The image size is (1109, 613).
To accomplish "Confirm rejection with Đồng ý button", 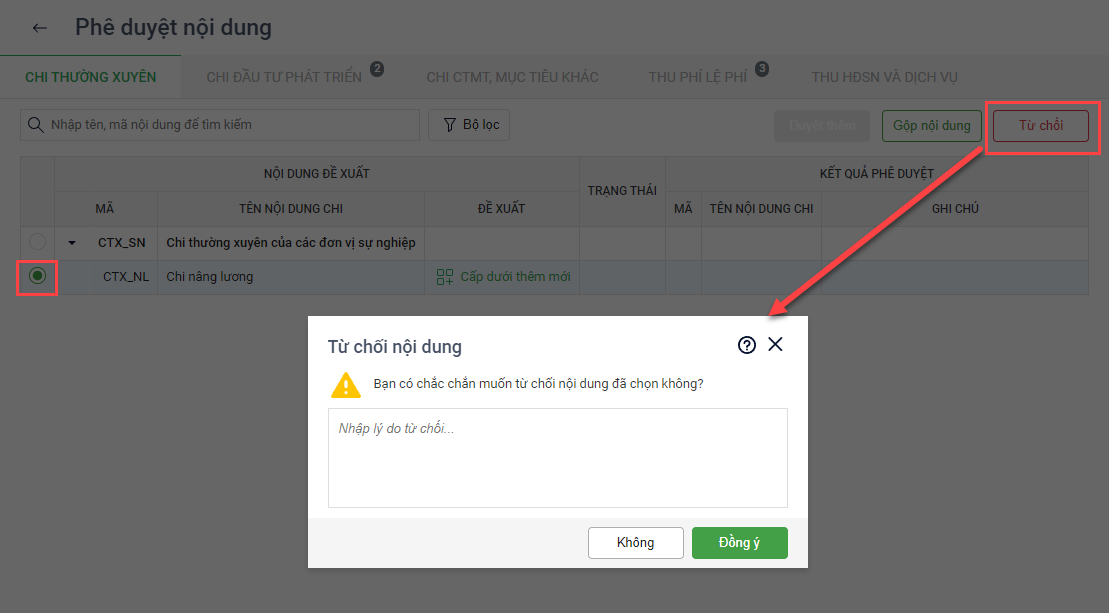I will tap(739, 543).
